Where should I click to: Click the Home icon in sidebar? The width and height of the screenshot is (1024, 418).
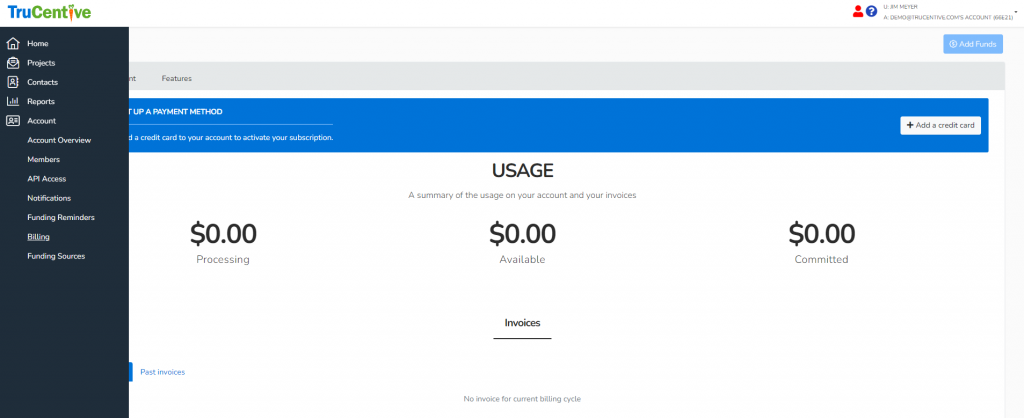pyautogui.click(x=13, y=44)
